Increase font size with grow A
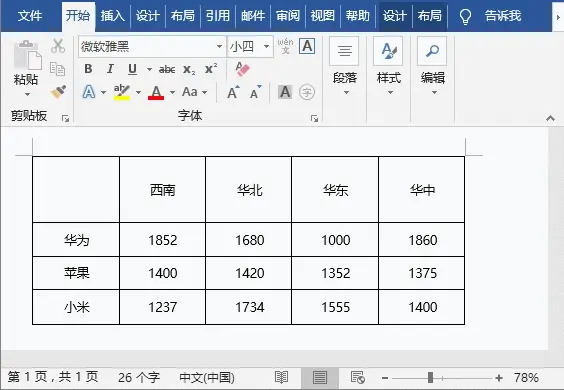 (233, 92)
